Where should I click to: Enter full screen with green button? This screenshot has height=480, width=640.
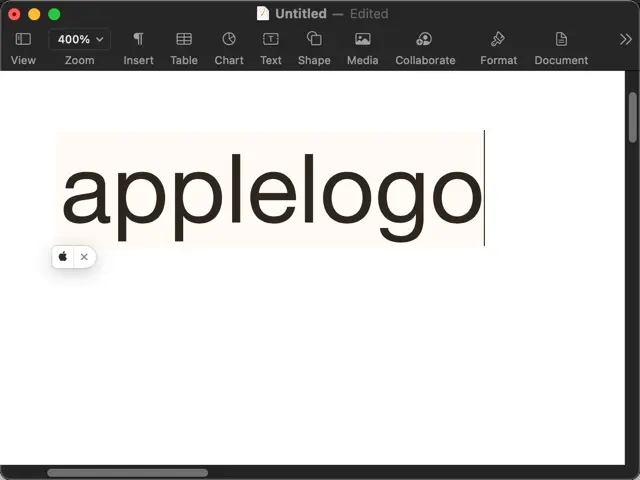[54, 14]
